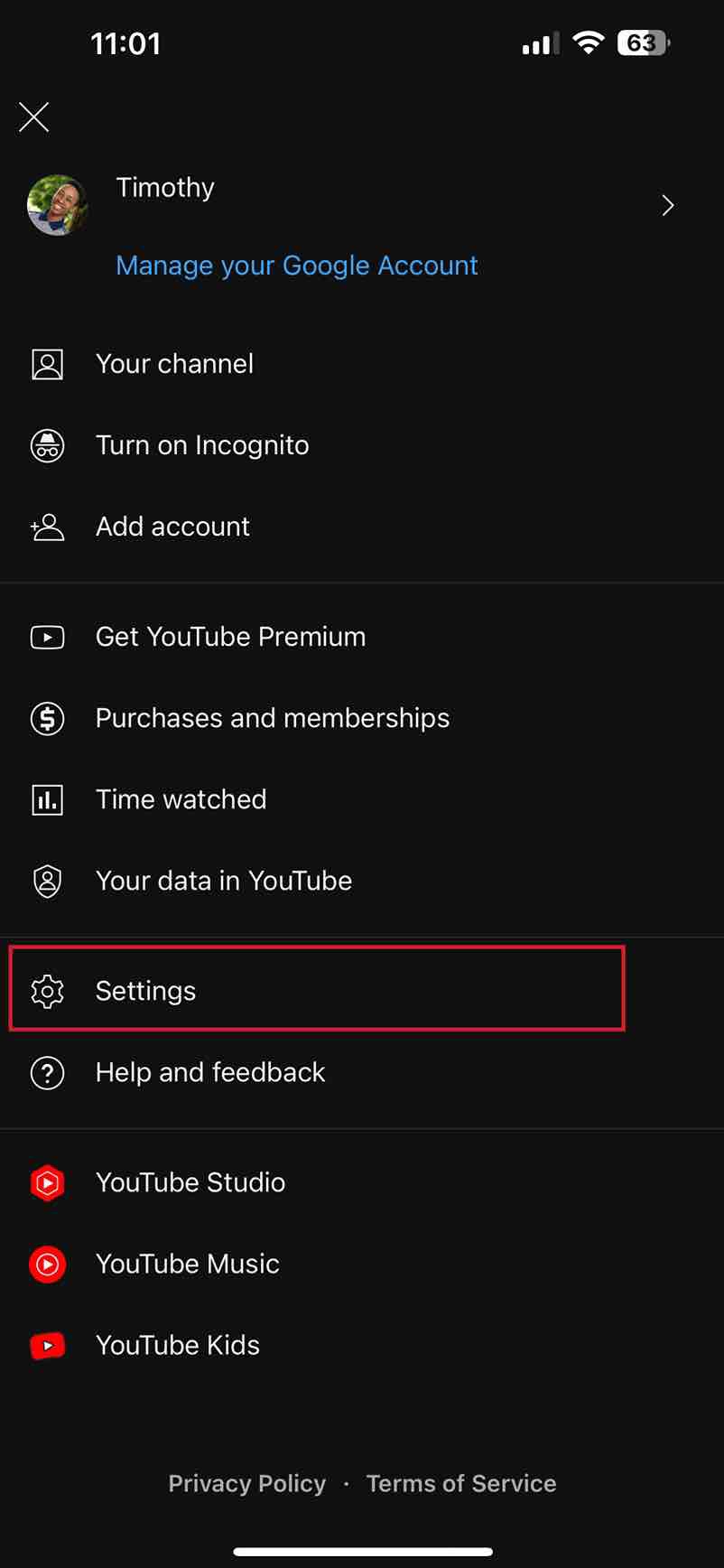
Task: Tap the Purchases dollar sign icon
Action: pyautogui.click(x=47, y=718)
